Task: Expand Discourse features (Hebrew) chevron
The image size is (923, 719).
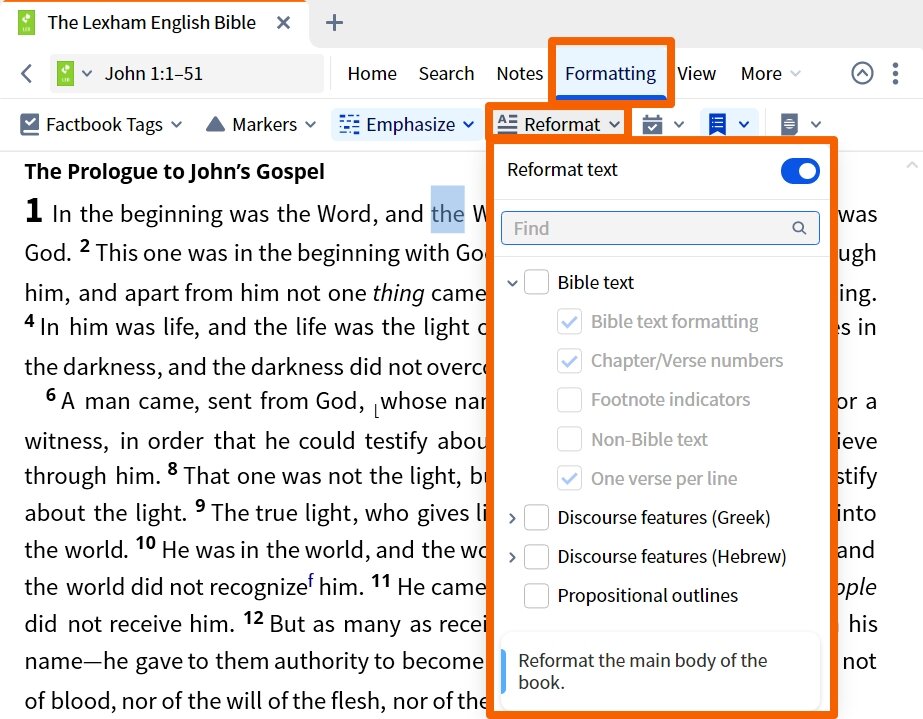Action: (x=512, y=557)
